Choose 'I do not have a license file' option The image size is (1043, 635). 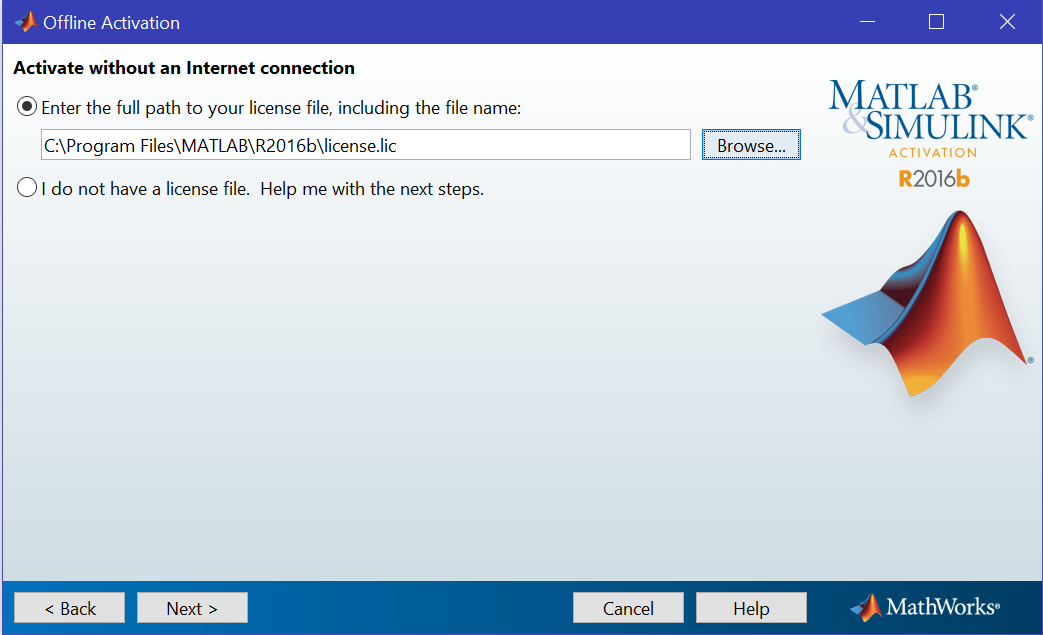[27, 188]
